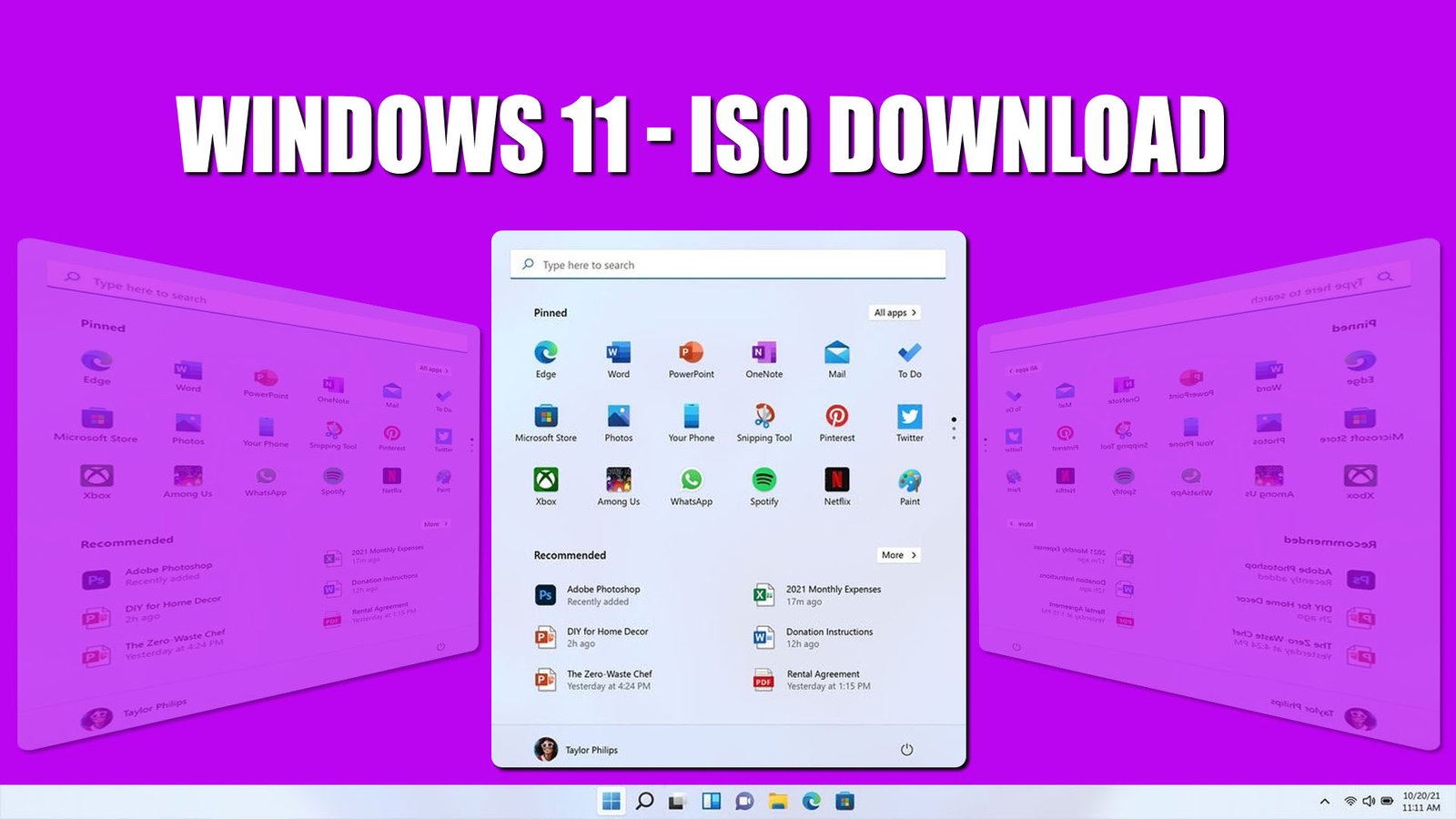This screenshot has height=819, width=1456.
Task: Click the Windows Start button on taskbar
Action: [x=612, y=801]
